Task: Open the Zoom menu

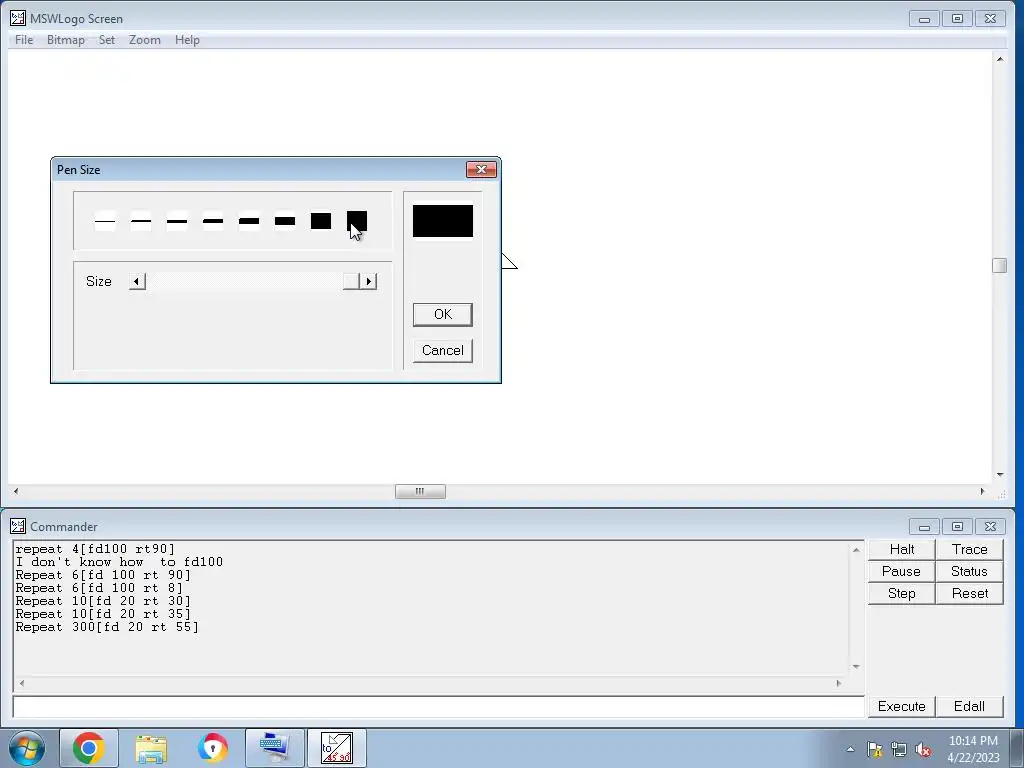Action: point(145,40)
